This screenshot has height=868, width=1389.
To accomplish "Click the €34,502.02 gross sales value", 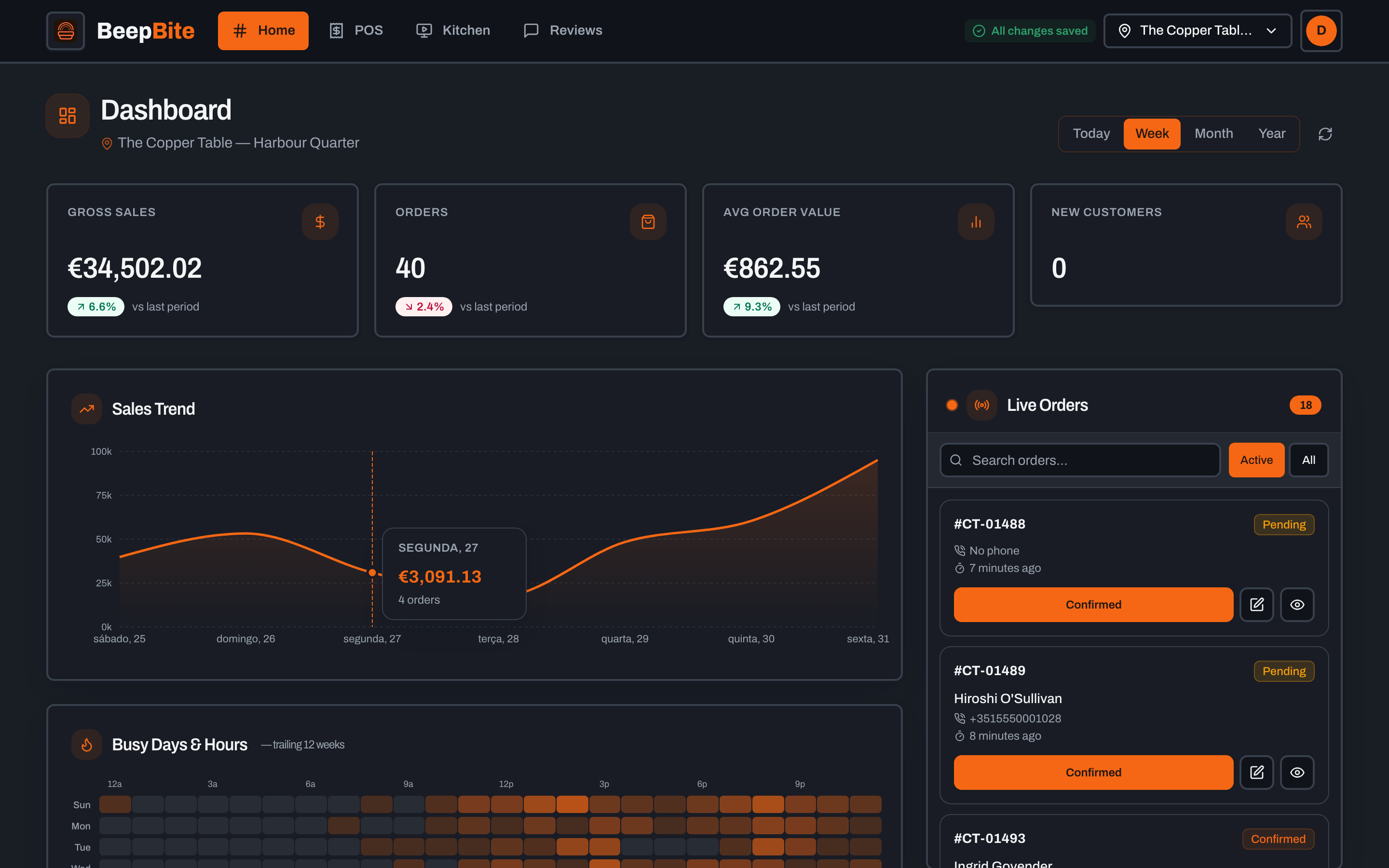I will 135,268.
